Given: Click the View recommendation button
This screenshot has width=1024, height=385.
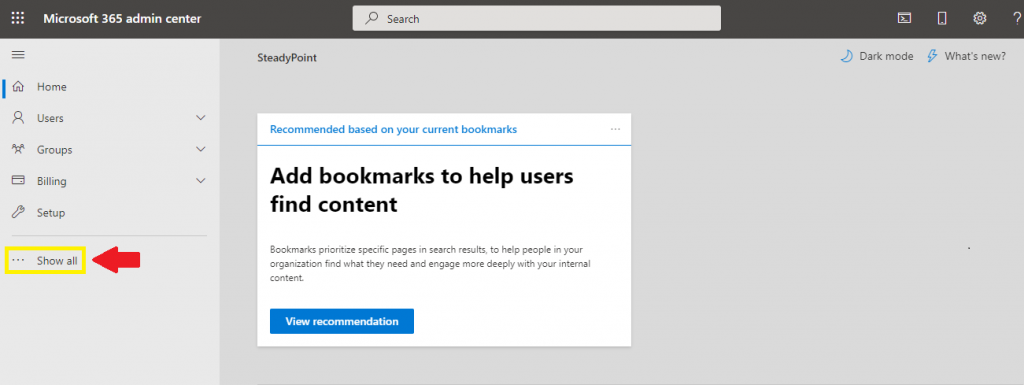Looking at the screenshot, I should pyautogui.click(x=342, y=321).
